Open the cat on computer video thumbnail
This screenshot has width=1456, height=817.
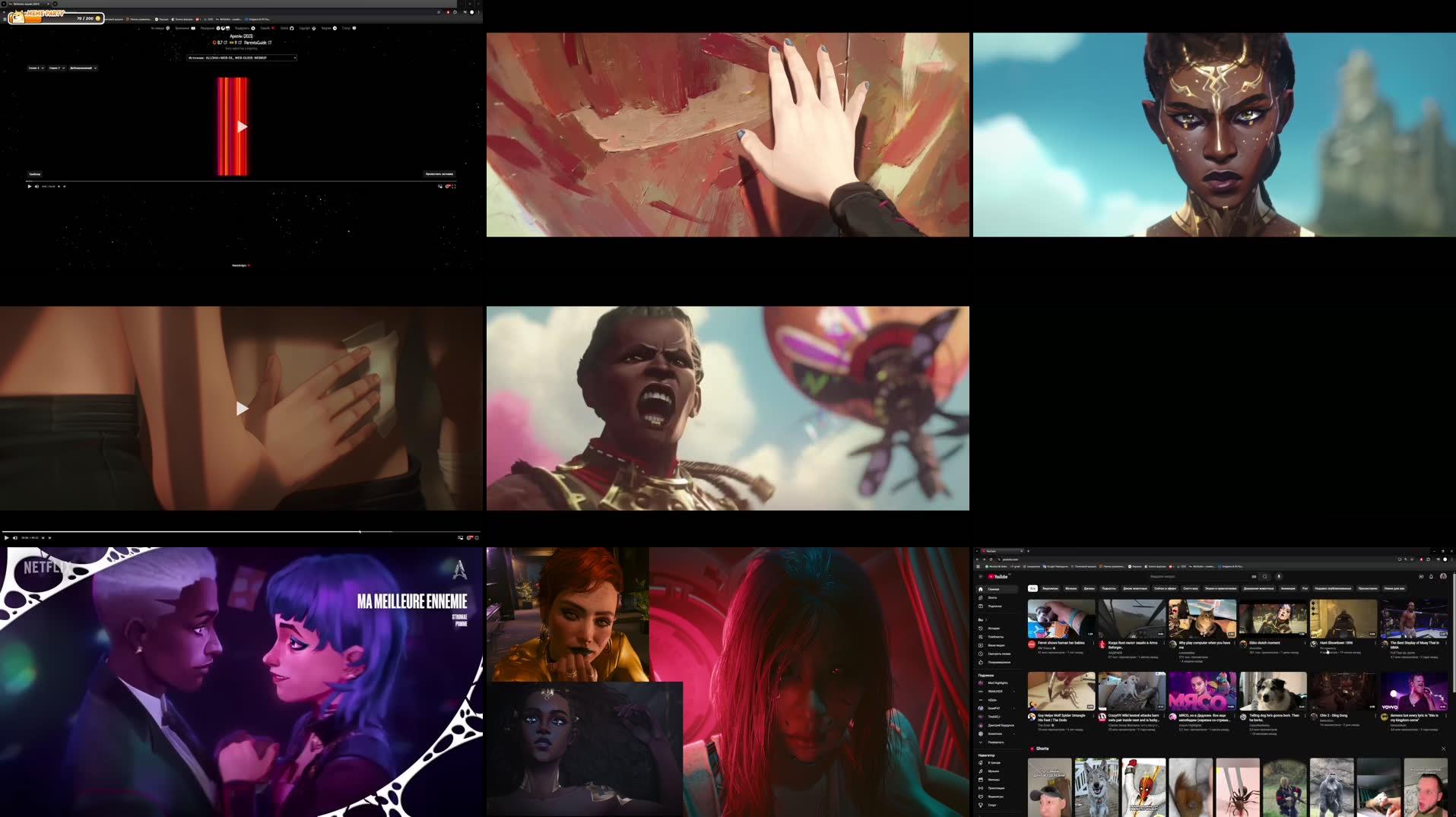[x=1202, y=618]
